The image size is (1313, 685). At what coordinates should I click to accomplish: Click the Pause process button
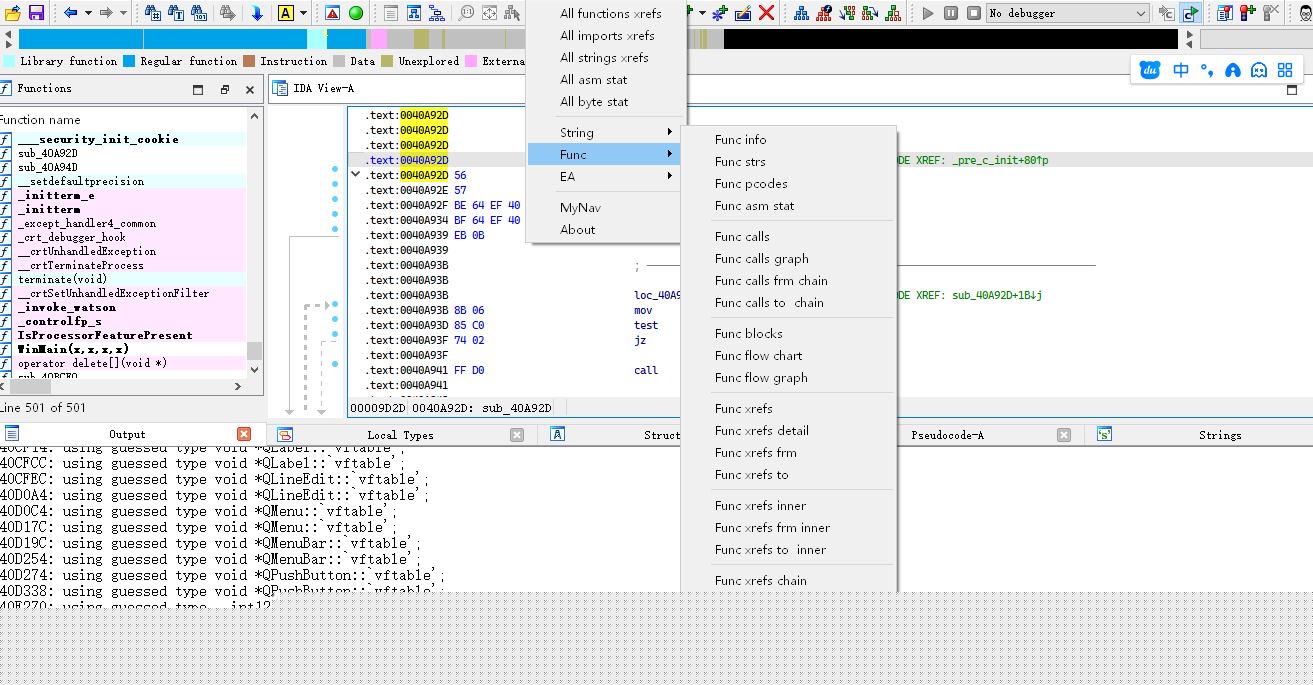tap(950, 13)
